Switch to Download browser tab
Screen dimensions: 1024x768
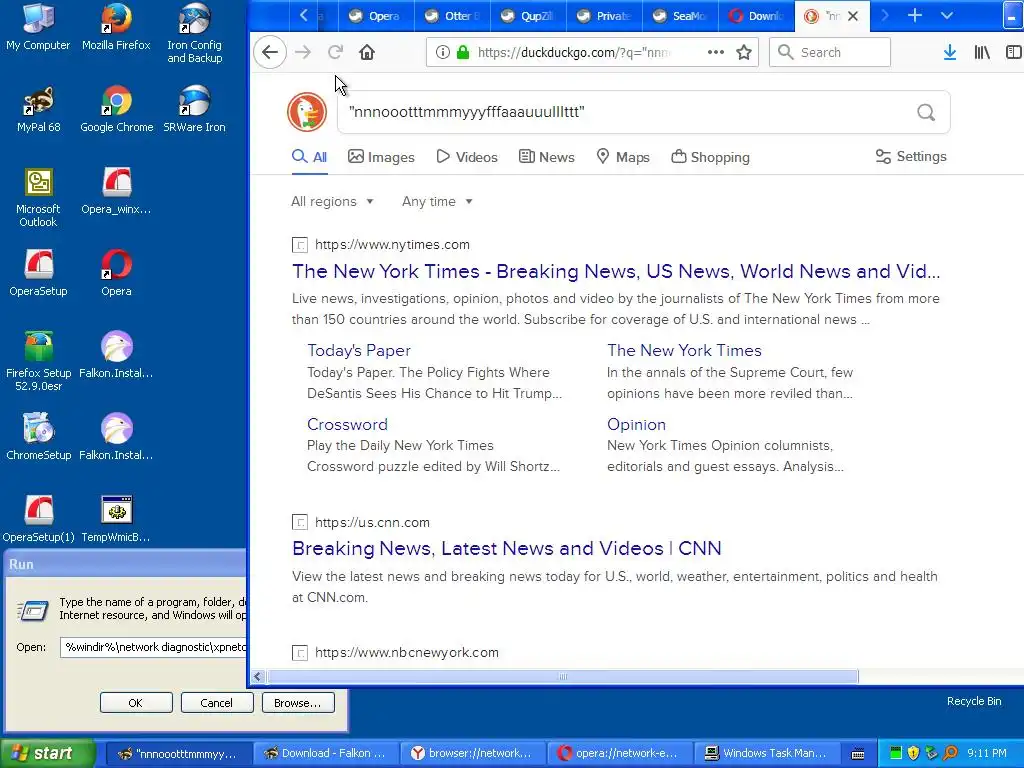(x=756, y=16)
